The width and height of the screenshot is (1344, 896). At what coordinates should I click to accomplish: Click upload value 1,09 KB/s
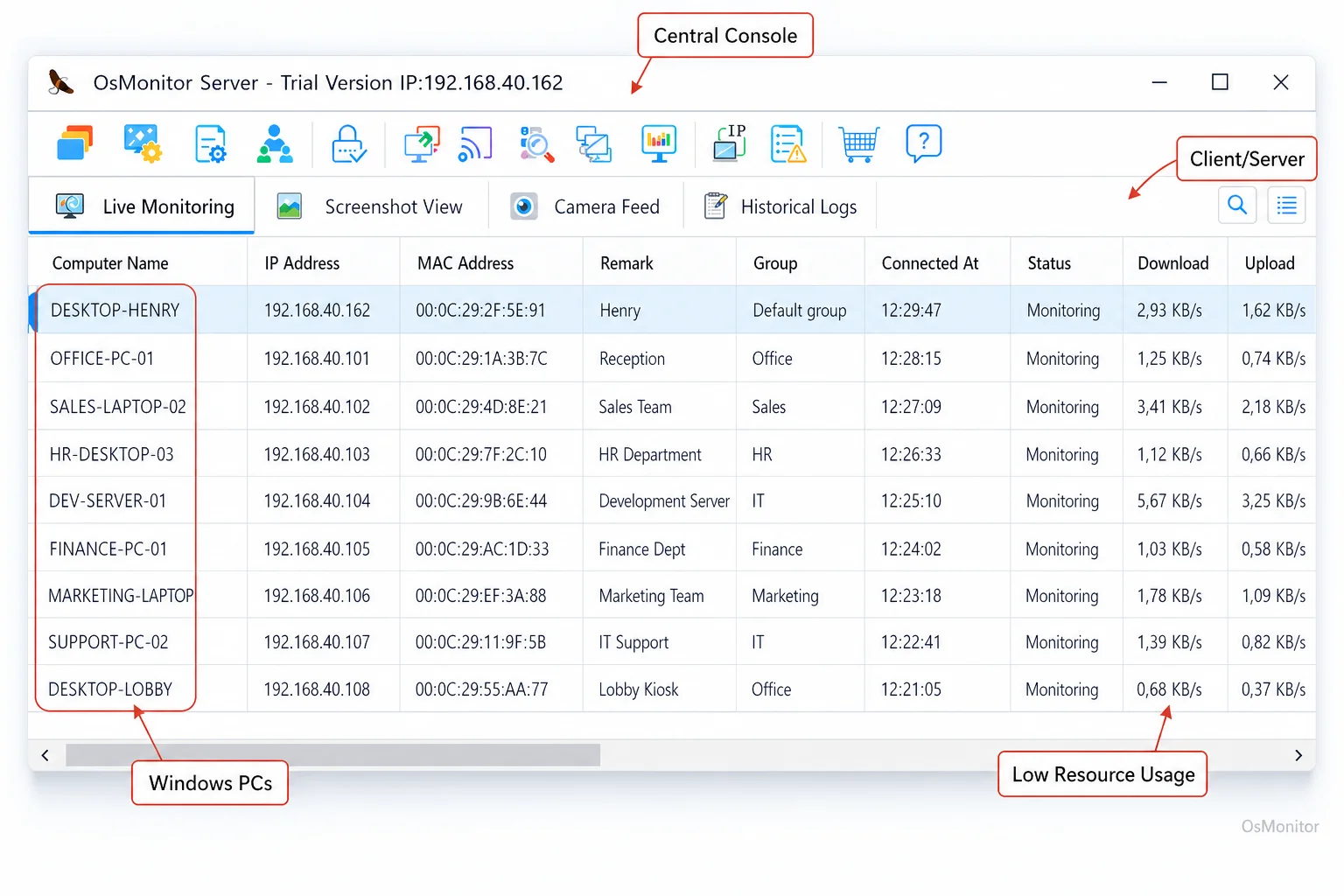point(1273,596)
